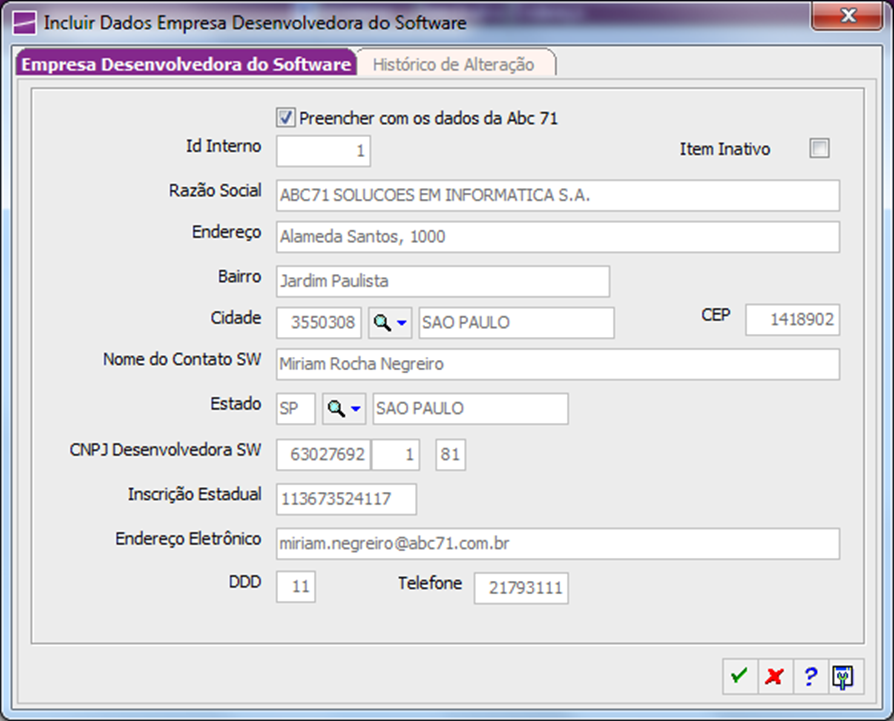Click the Endereço field with Alameda Santos
This screenshot has height=721, width=894.
pyautogui.click(x=558, y=237)
